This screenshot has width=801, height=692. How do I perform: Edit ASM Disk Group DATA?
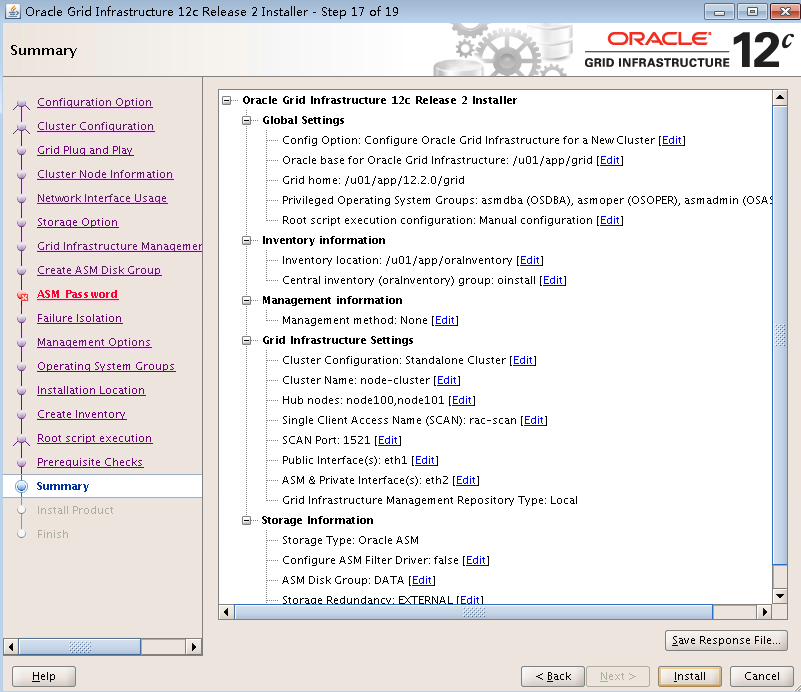click(x=422, y=580)
